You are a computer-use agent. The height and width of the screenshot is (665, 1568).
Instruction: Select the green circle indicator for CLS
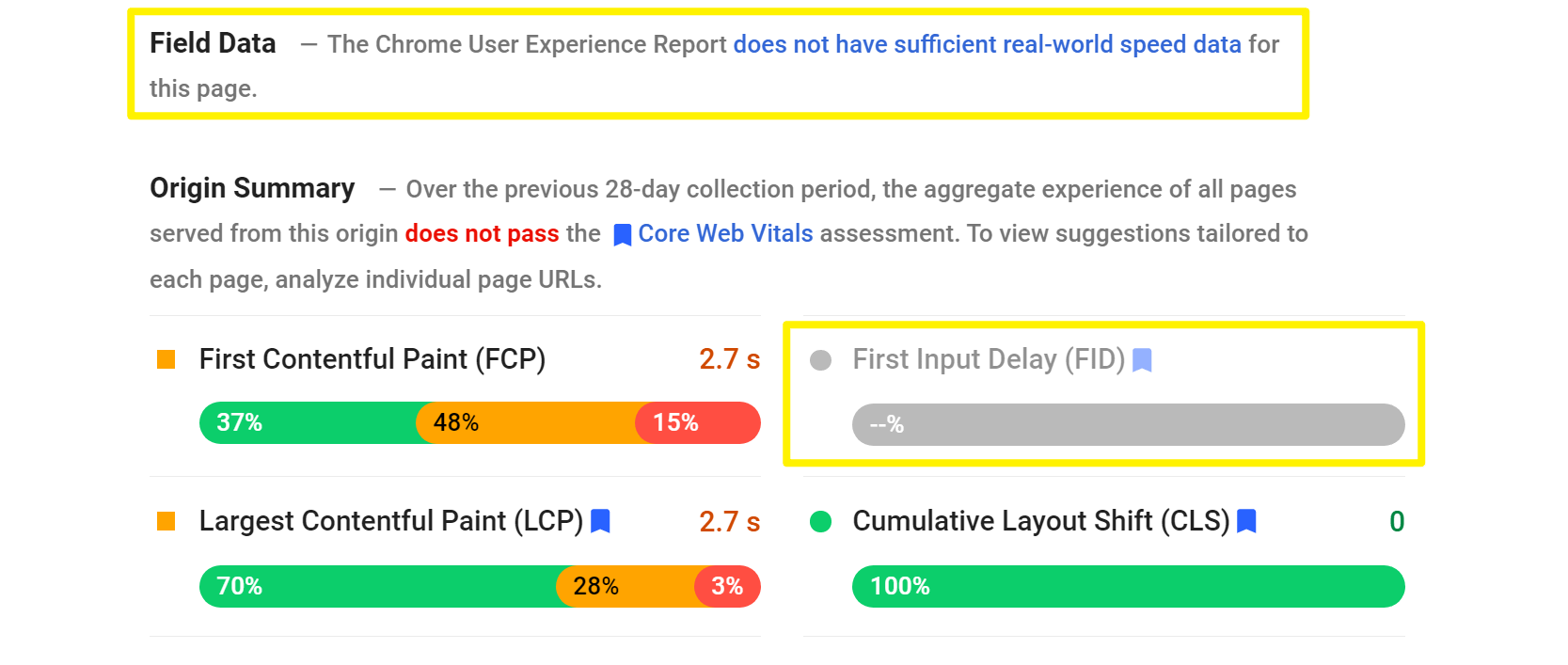coord(821,521)
